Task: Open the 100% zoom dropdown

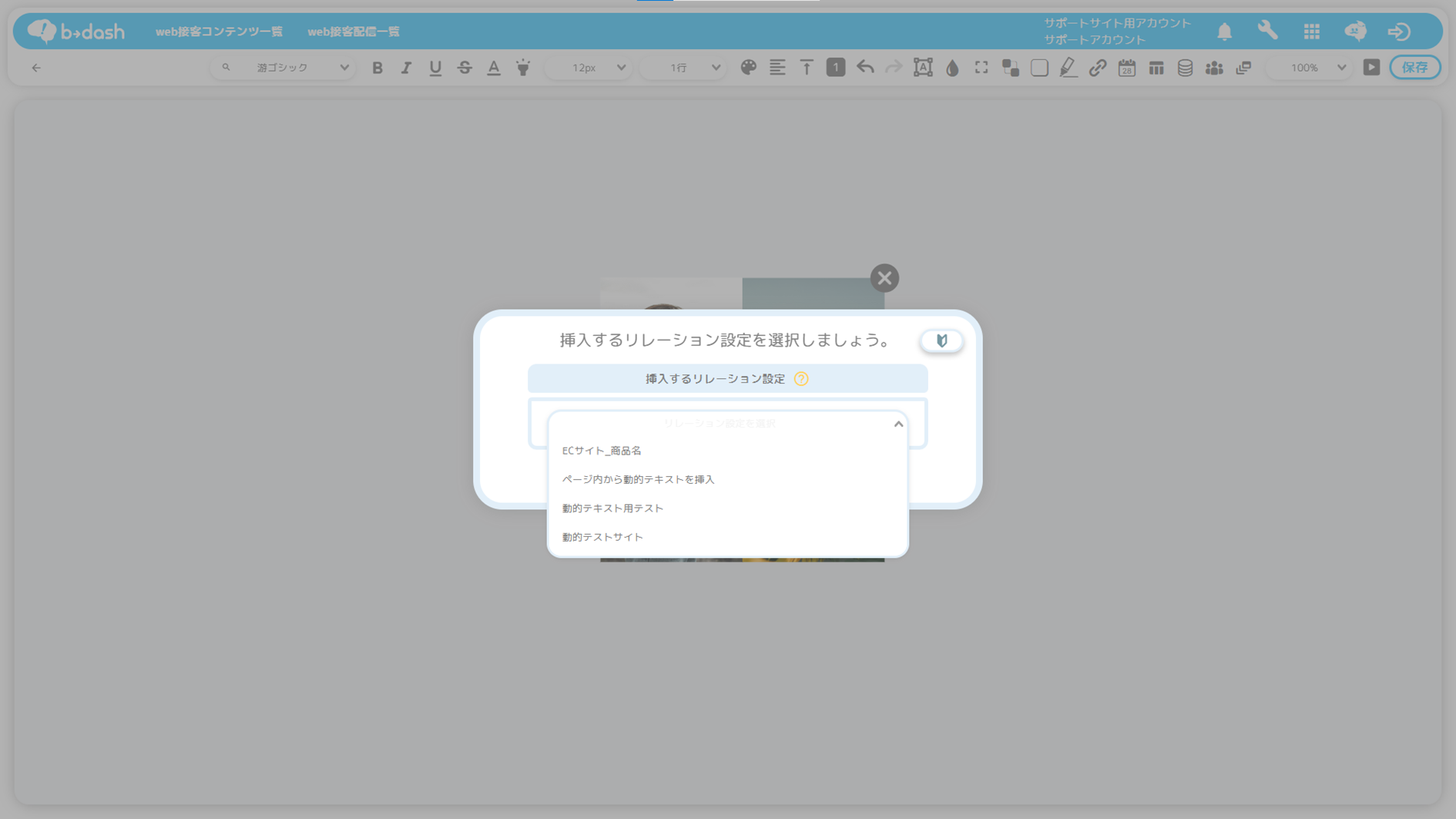Action: tap(1313, 68)
